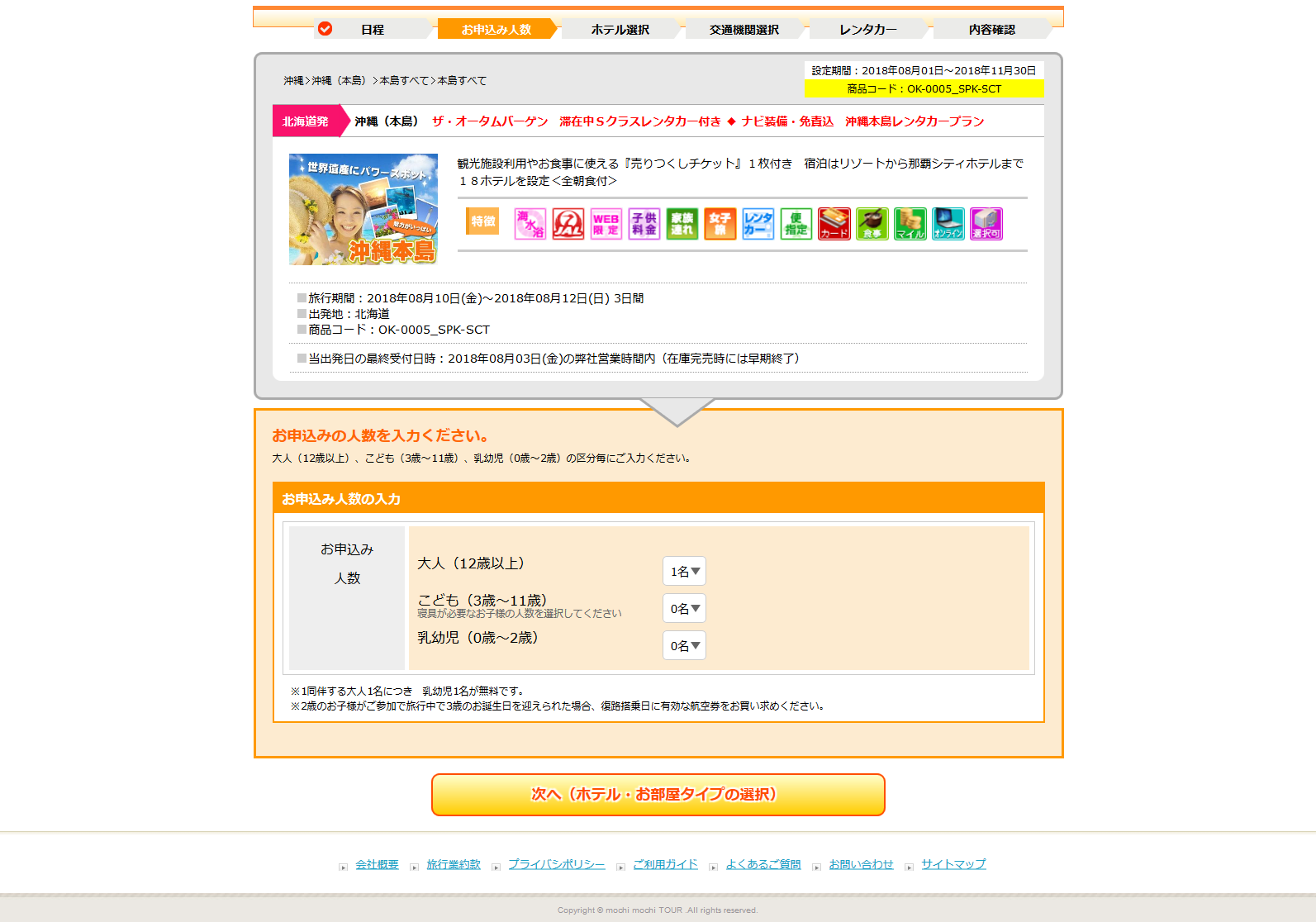Image resolution: width=1316 pixels, height=922 pixels.
Task: Click the お申込みの人数を入力ください heading
Action: tap(383, 435)
